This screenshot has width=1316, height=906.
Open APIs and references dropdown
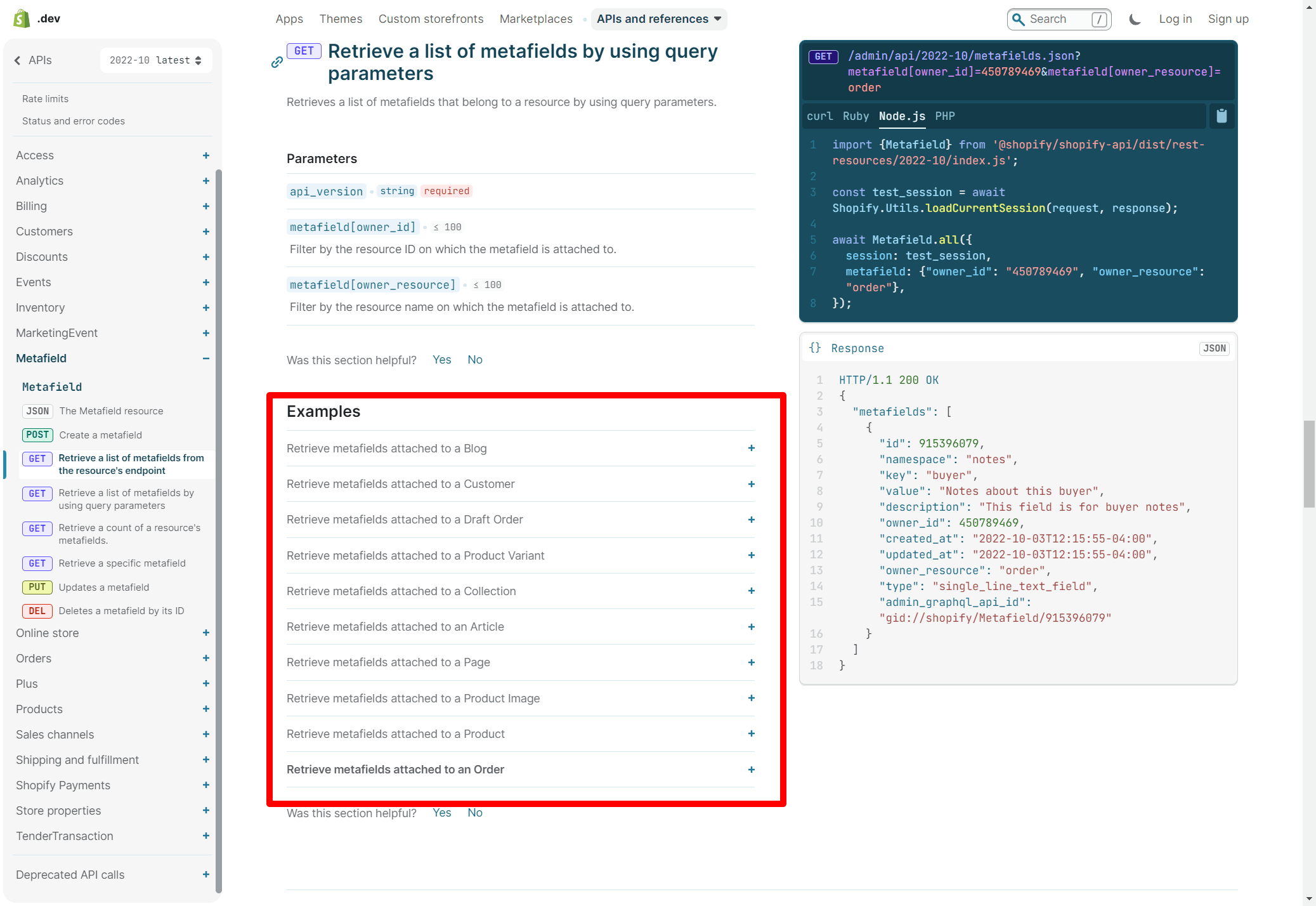(659, 19)
